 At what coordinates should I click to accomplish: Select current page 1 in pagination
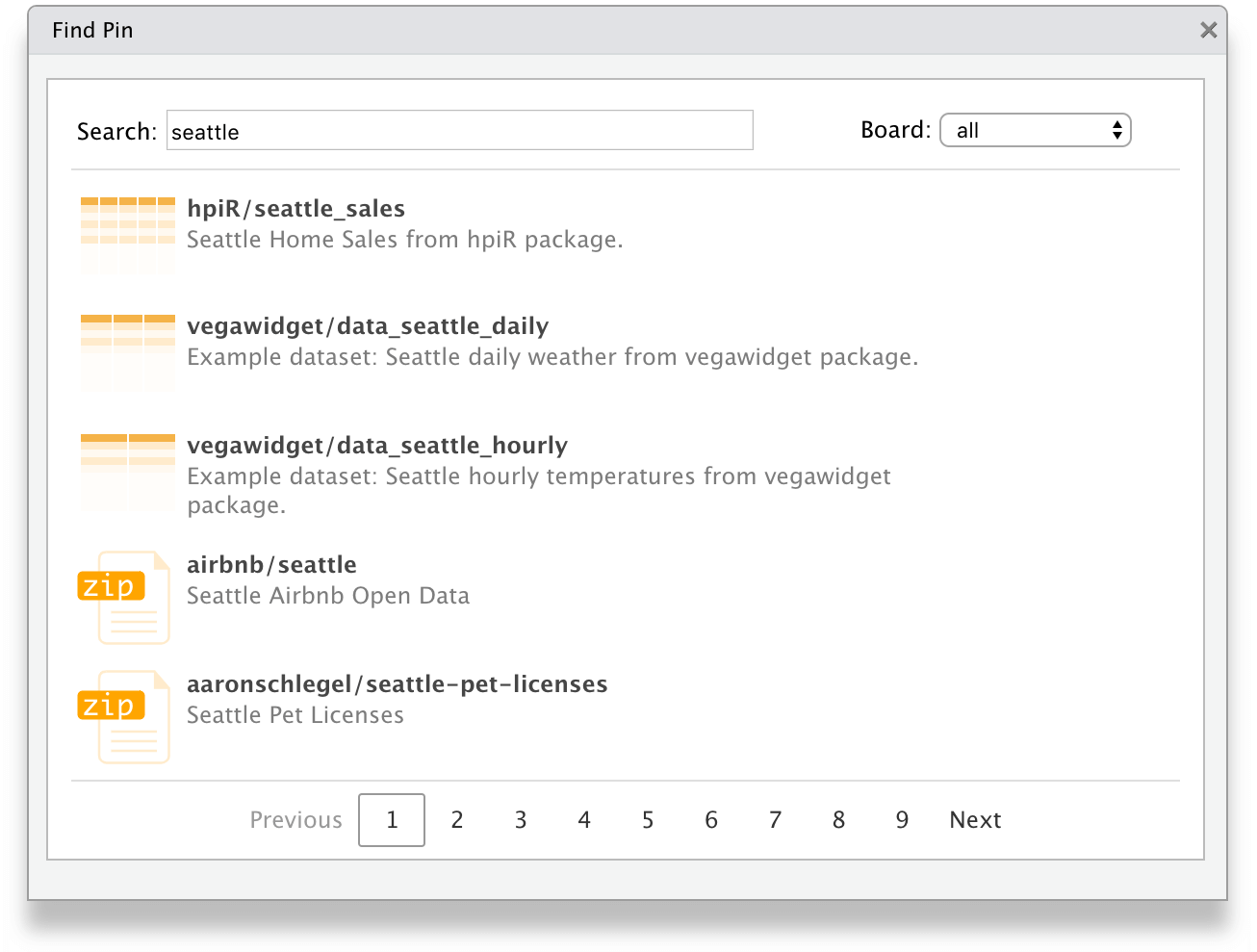392,820
